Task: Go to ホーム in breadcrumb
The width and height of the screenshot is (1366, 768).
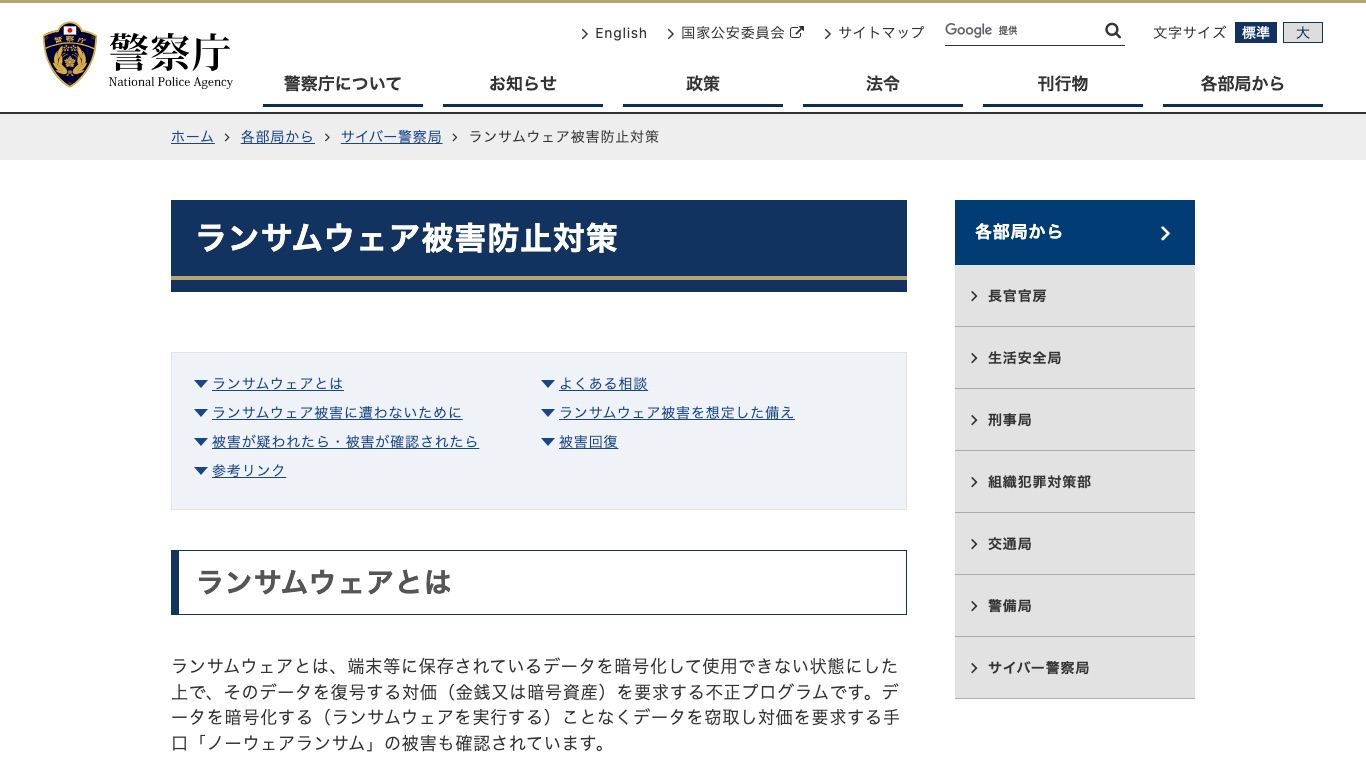Action: pos(193,137)
